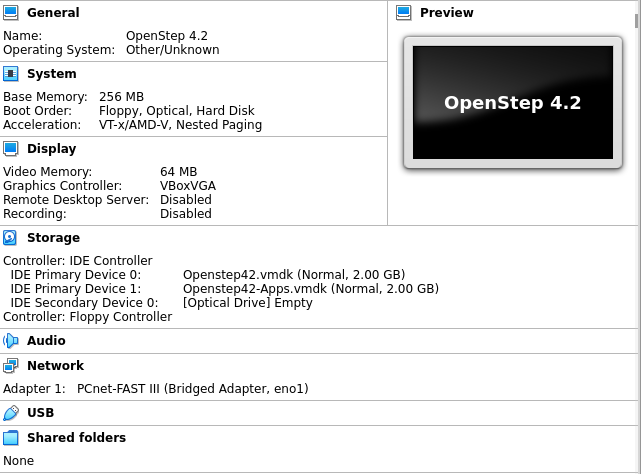Image resolution: width=641 pixels, height=474 pixels.
Task: Click the Display monitor icon
Action: (x=11, y=149)
